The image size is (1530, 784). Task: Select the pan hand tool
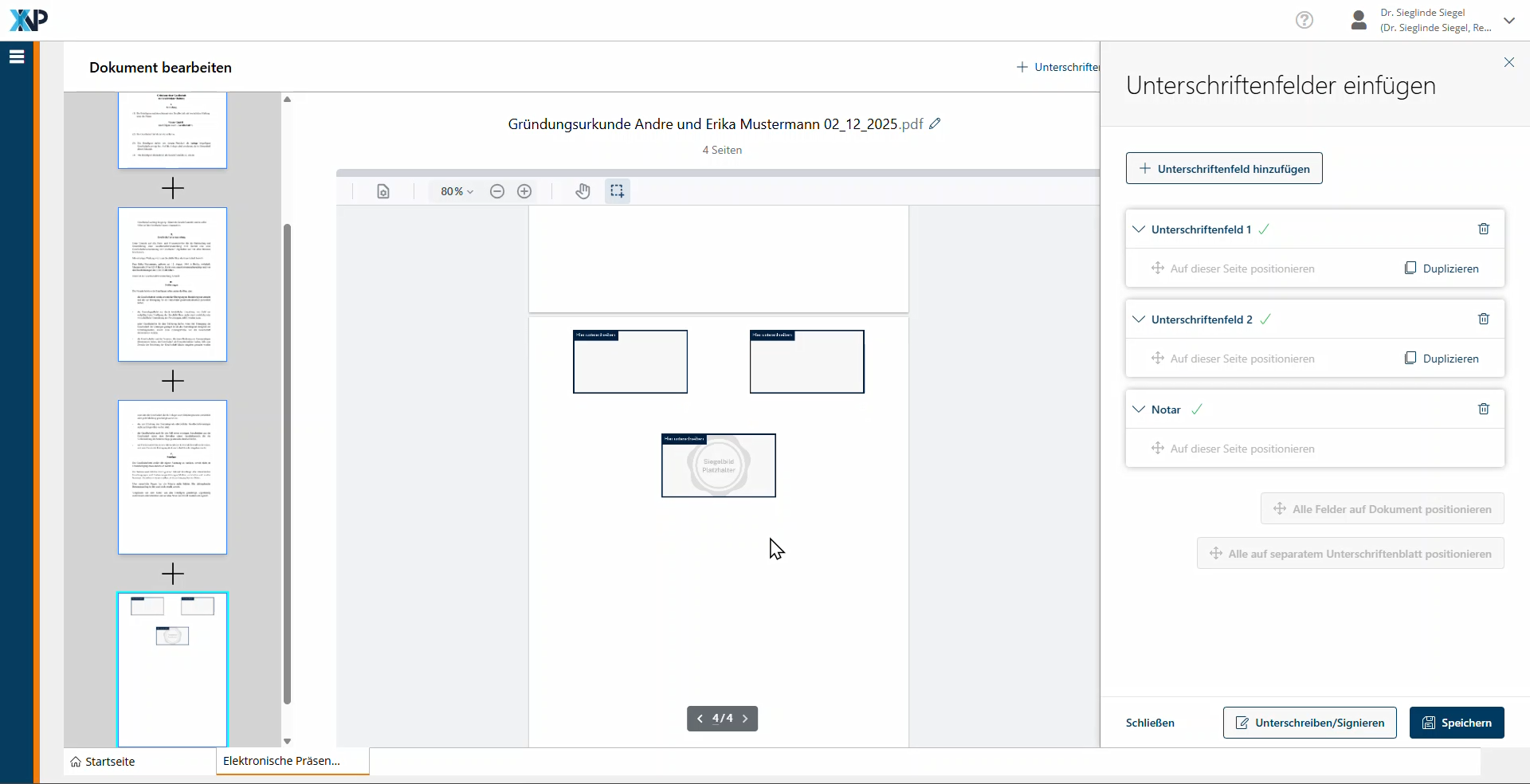(583, 191)
